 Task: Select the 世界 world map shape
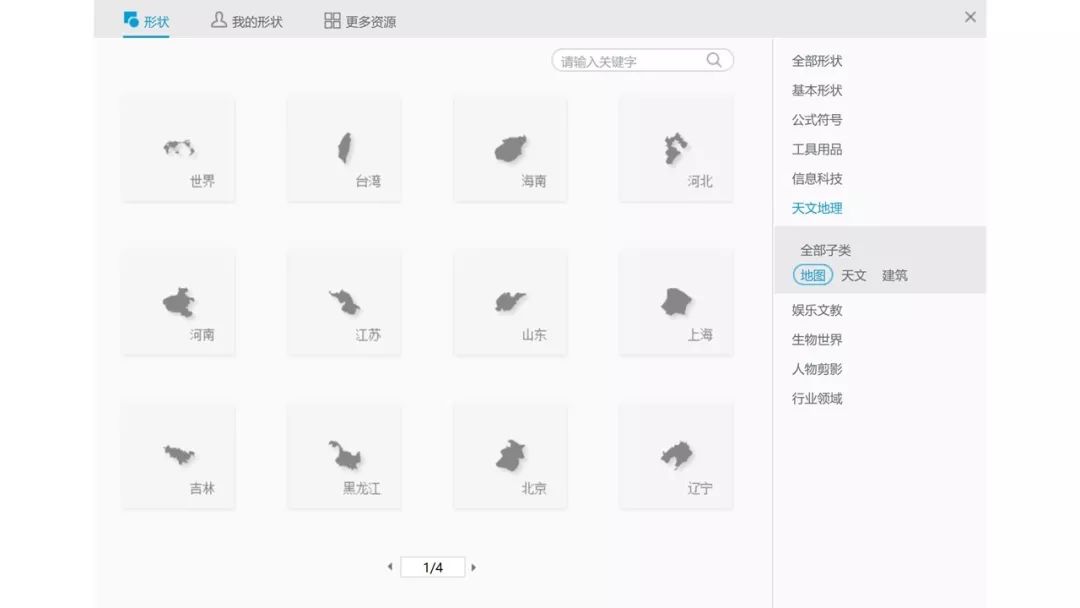pos(178,148)
